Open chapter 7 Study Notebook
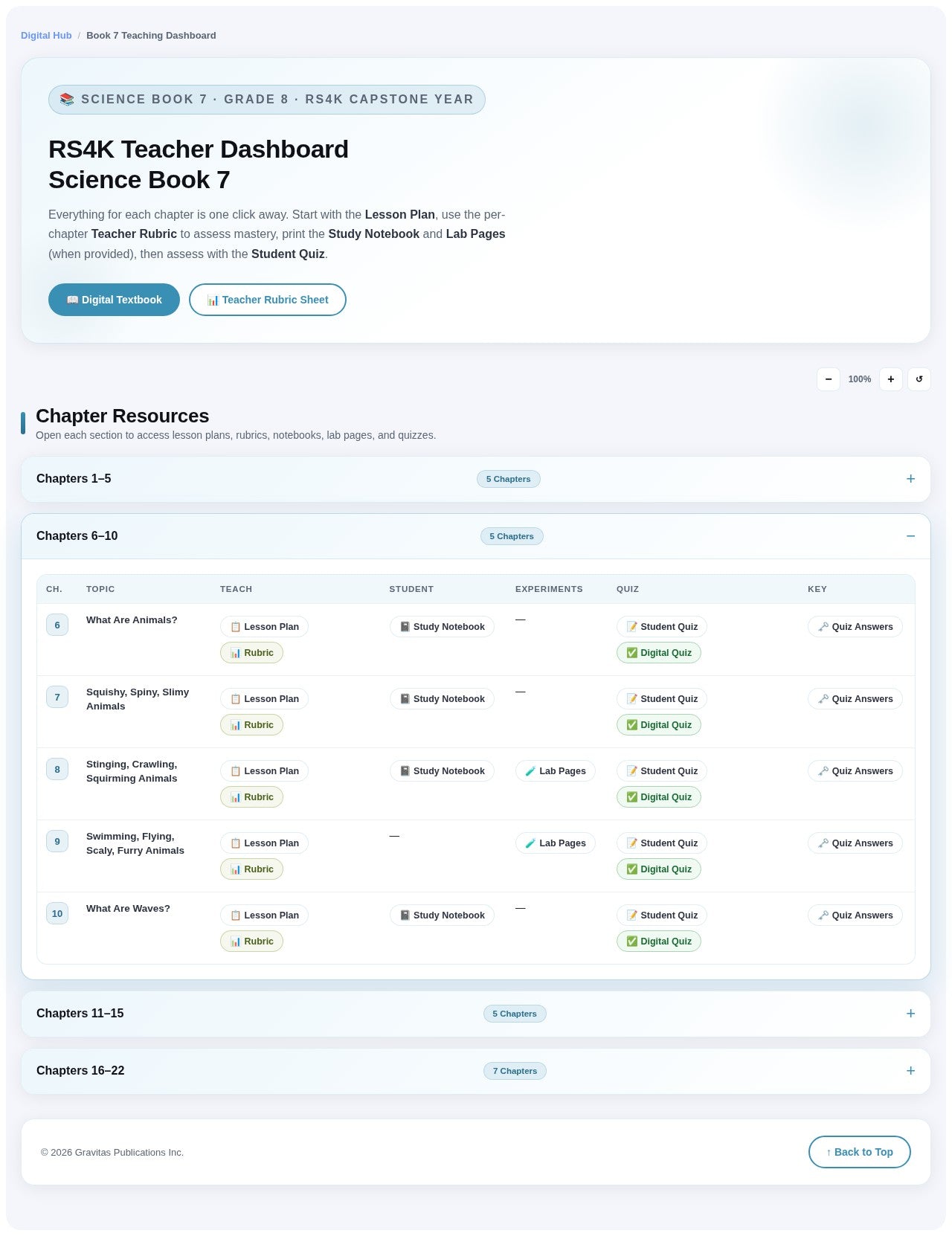The width and height of the screenshot is (952, 1236). point(442,699)
